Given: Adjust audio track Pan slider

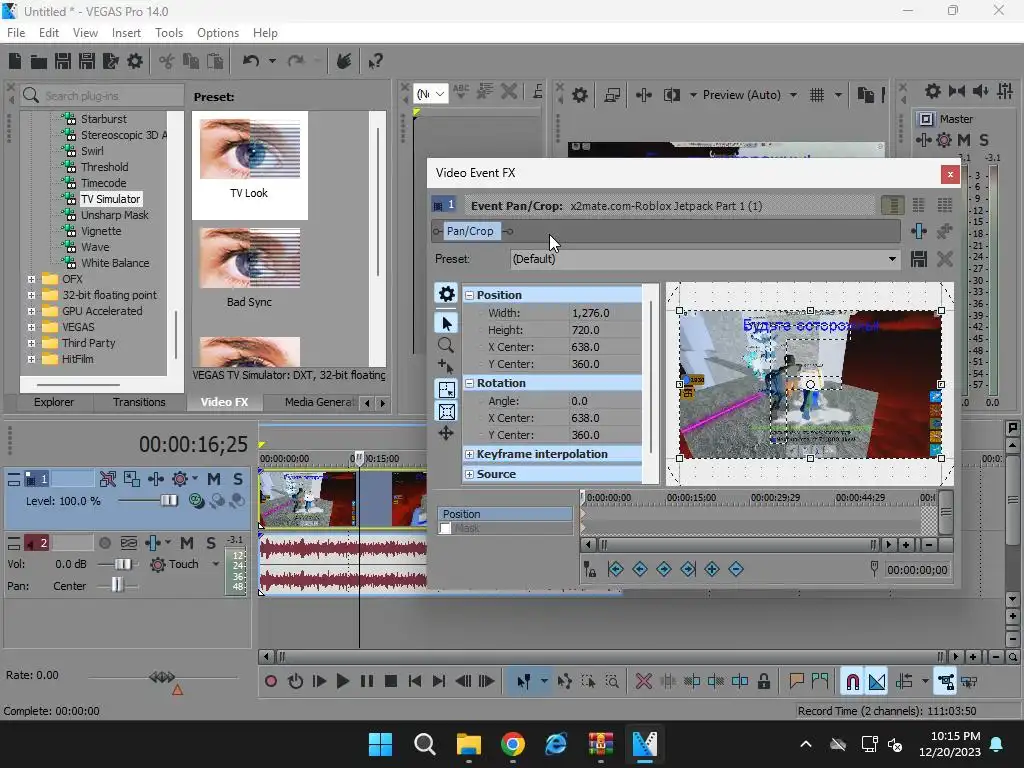Looking at the screenshot, I should tap(116, 584).
